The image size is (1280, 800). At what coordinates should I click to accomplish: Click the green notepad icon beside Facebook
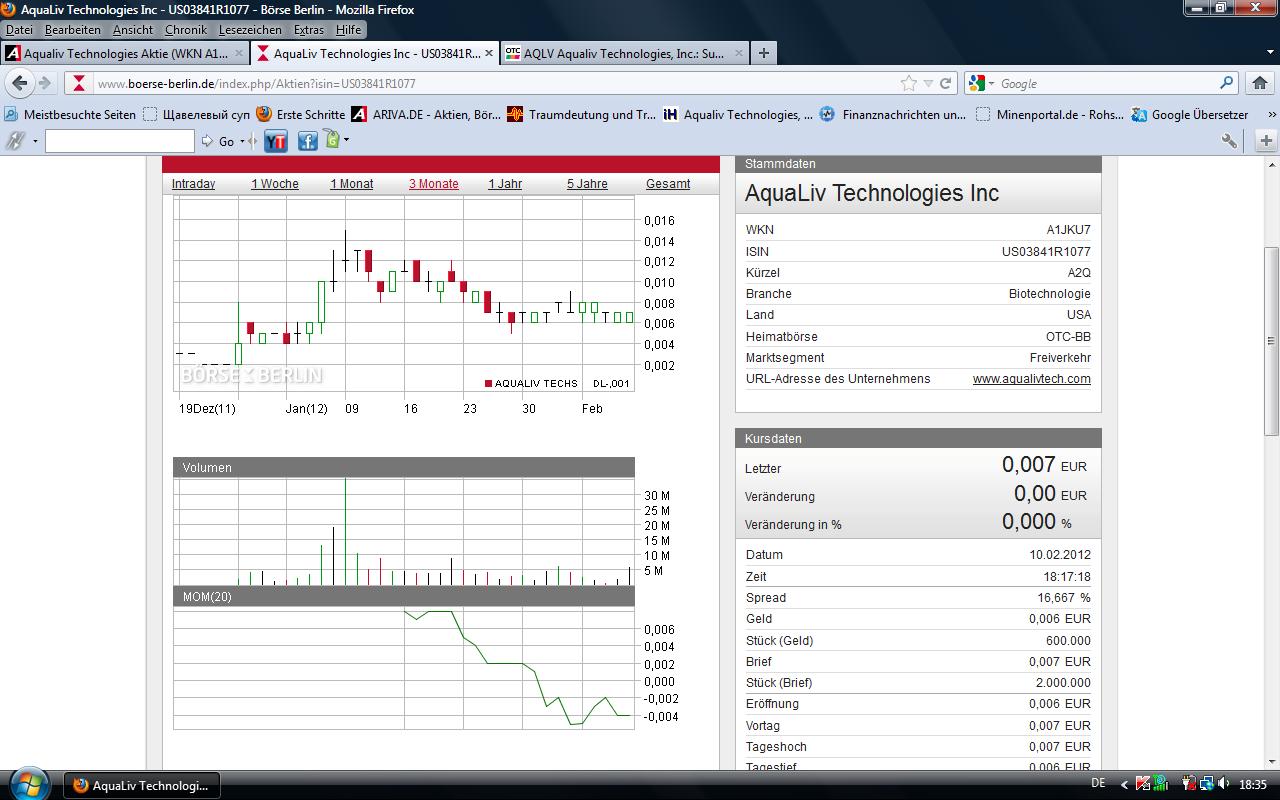tap(331, 141)
